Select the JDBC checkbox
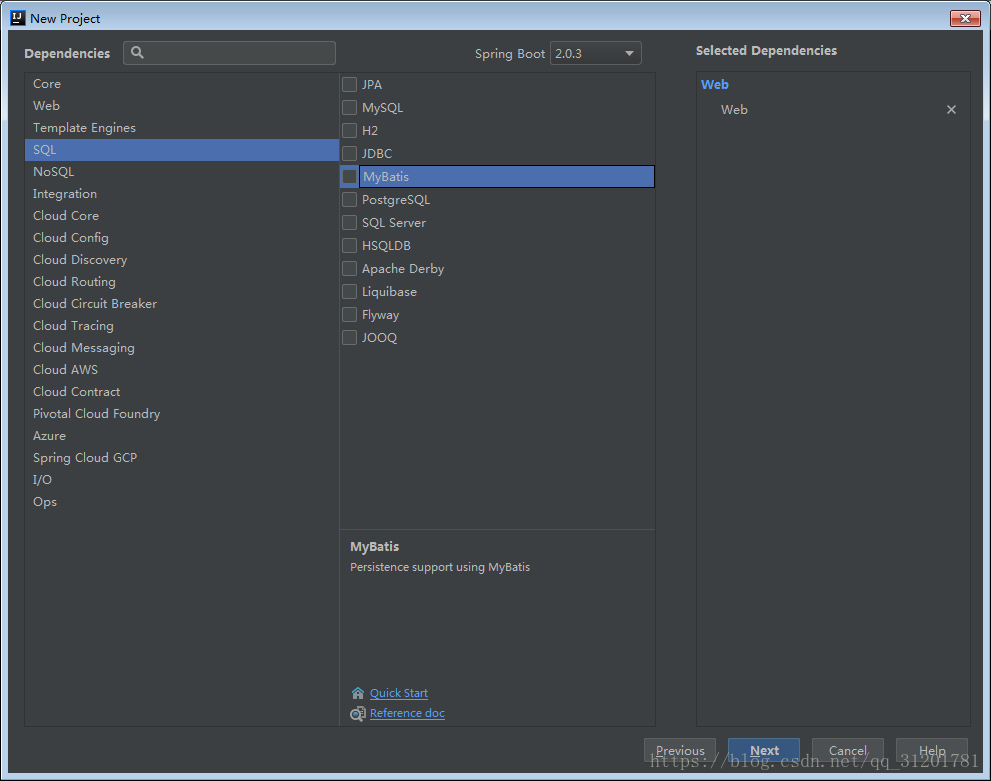The image size is (991, 781). (x=350, y=154)
